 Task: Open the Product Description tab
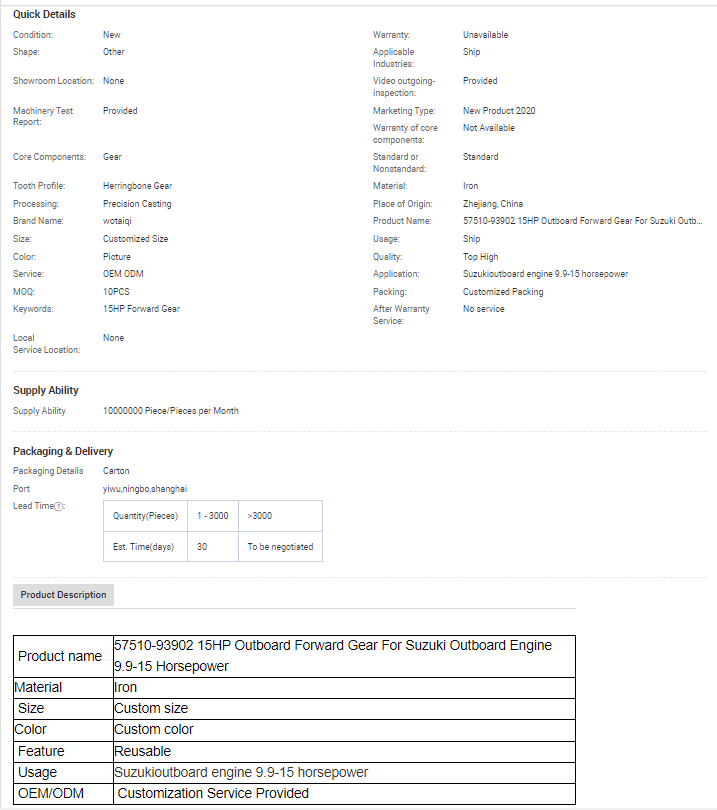[63, 595]
